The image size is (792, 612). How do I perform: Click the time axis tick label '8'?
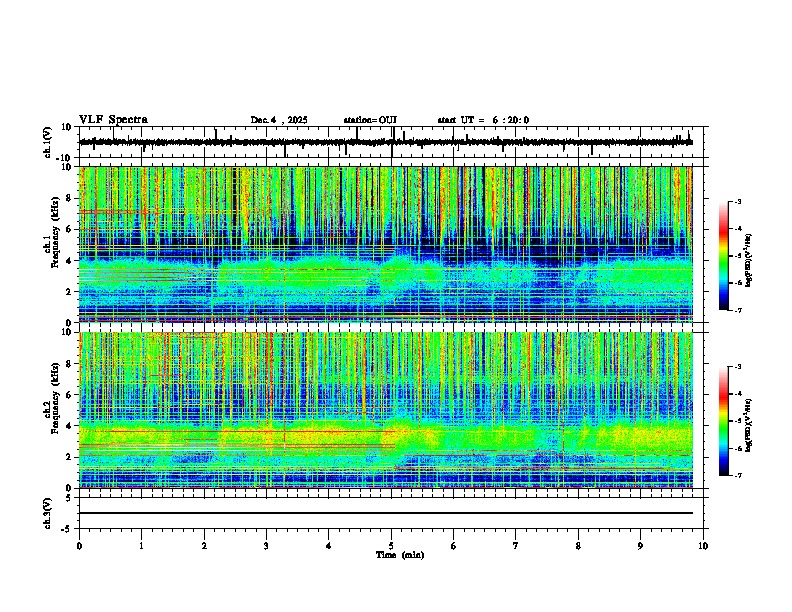(578, 546)
